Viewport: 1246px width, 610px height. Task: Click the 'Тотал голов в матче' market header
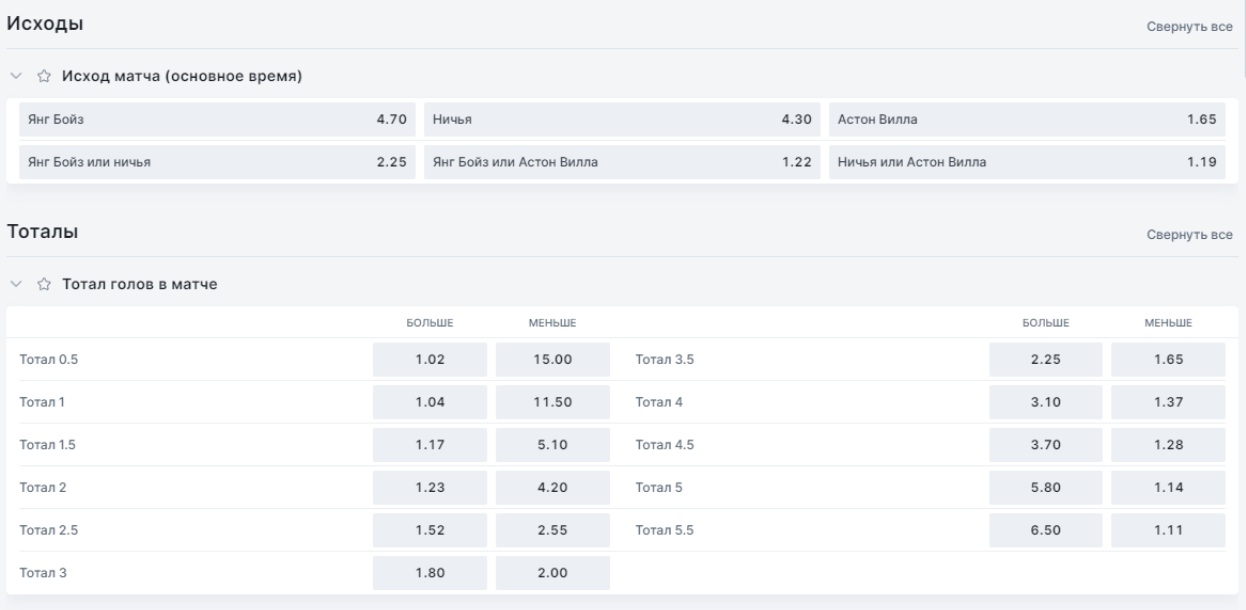tap(140, 285)
